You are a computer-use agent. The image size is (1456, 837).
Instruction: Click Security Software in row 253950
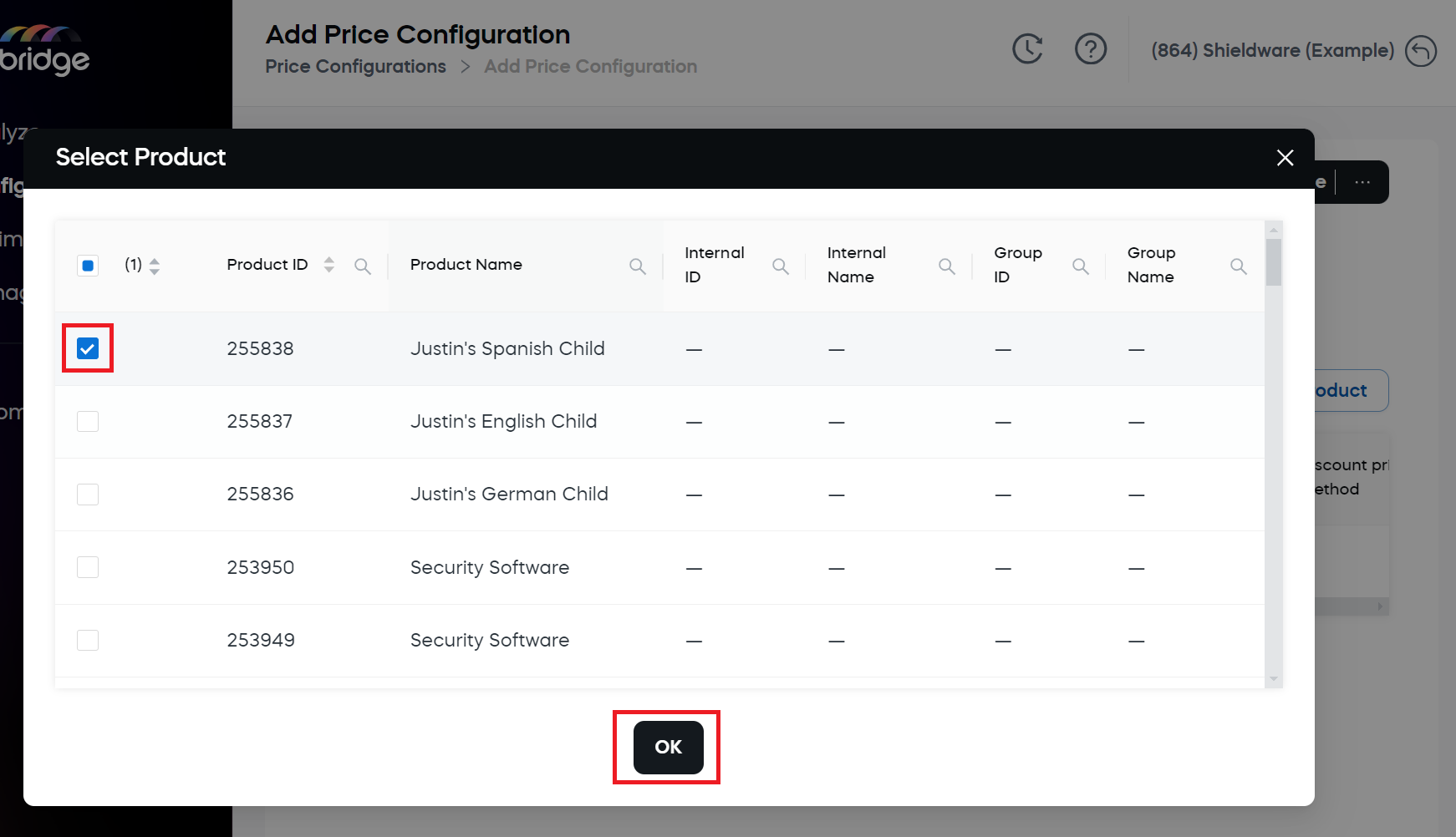490,568
